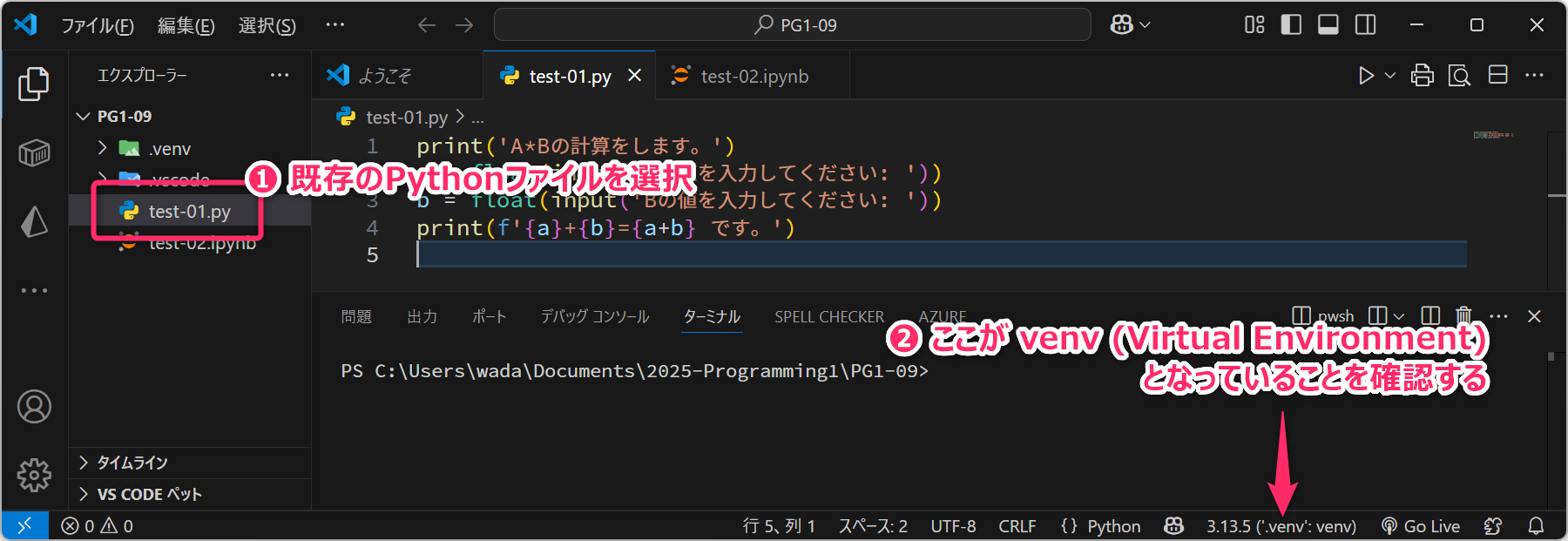Expand the .venv folder in explorer
1568x541 pixels.
(x=103, y=148)
